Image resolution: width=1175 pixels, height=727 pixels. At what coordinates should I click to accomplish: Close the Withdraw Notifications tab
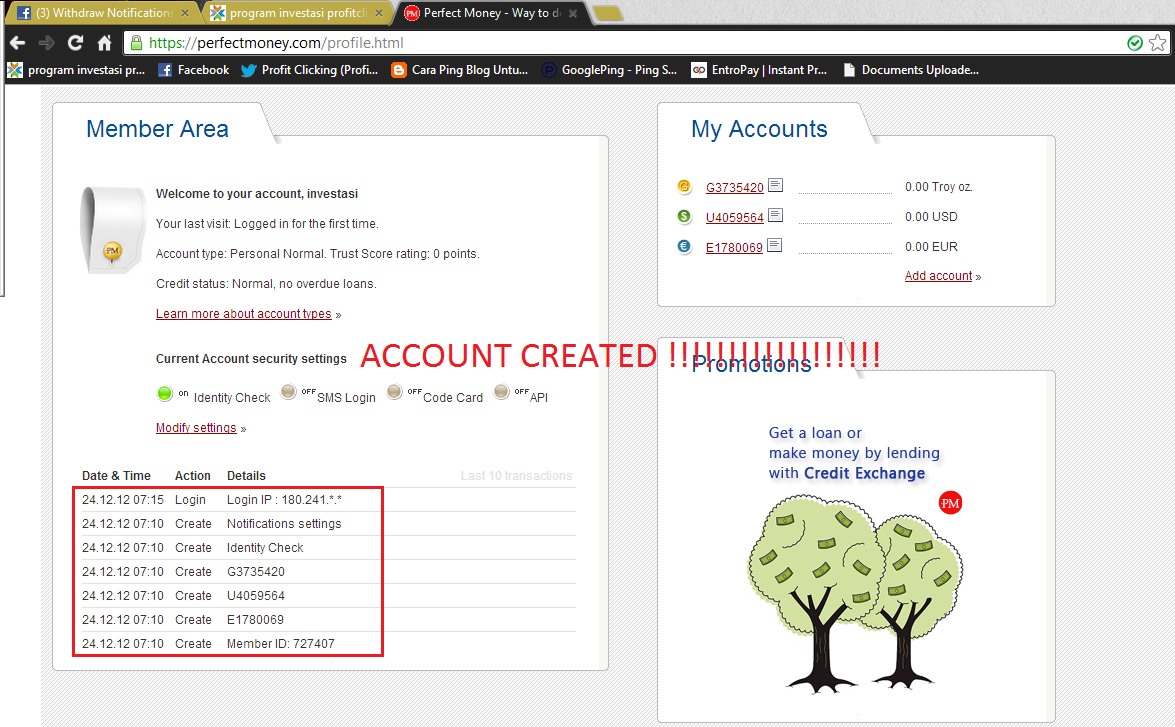point(185,13)
